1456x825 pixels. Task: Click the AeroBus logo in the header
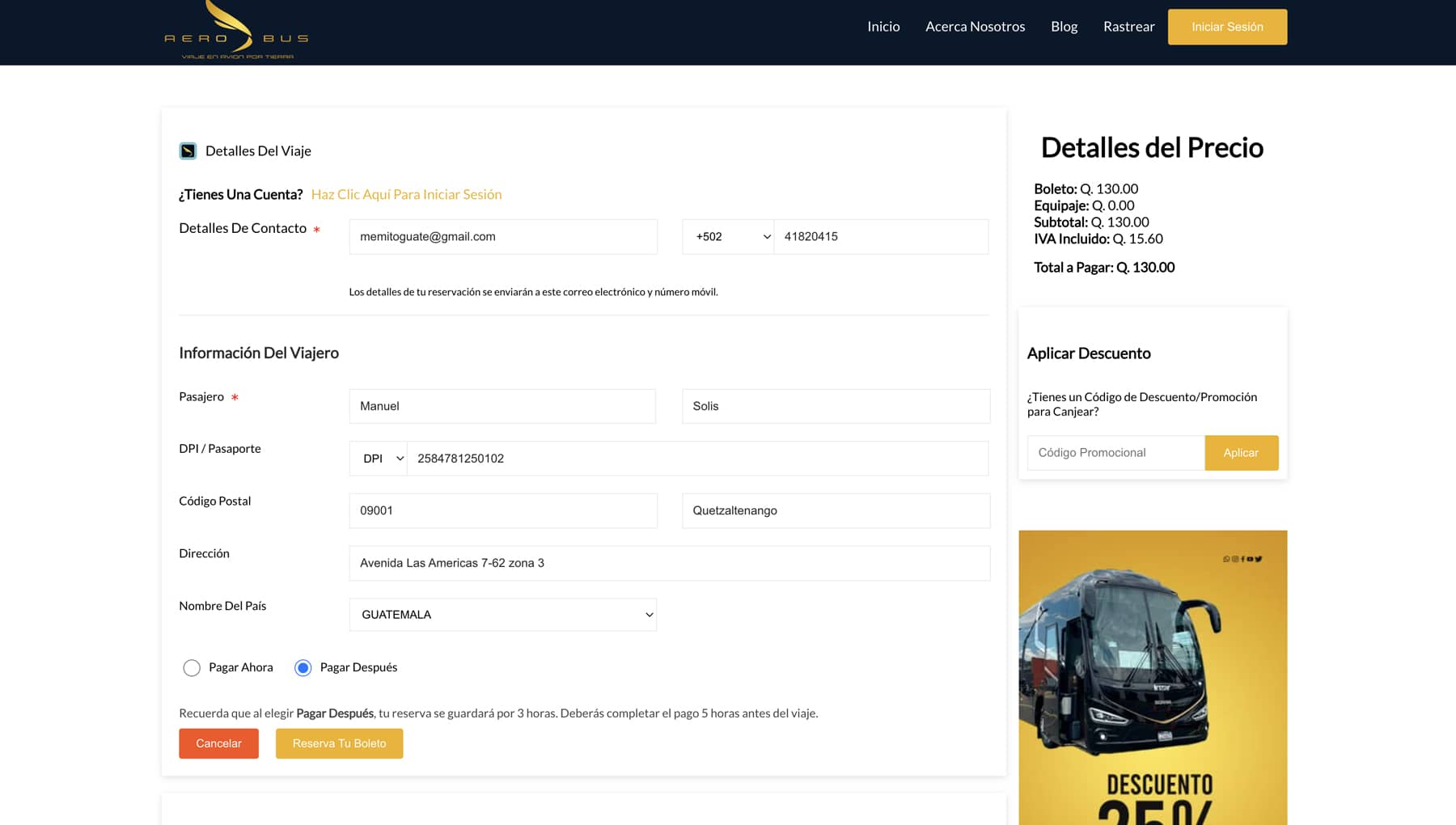(236, 32)
